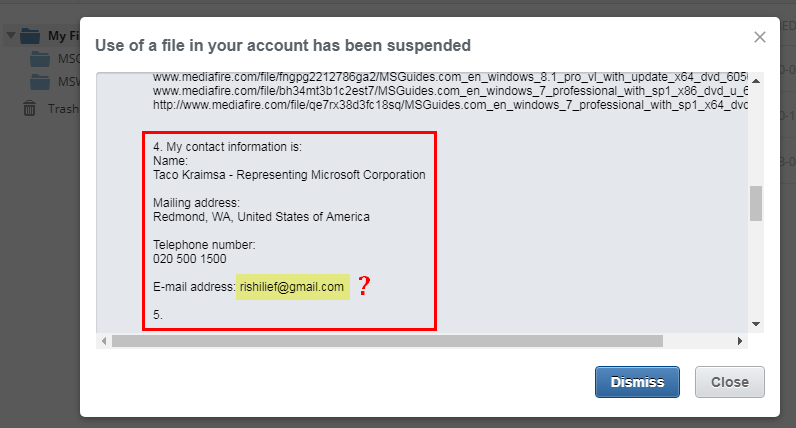The height and width of the screenshot is (428, 796).
Task: Click the Dismiss button
Action: pos(637,382)
